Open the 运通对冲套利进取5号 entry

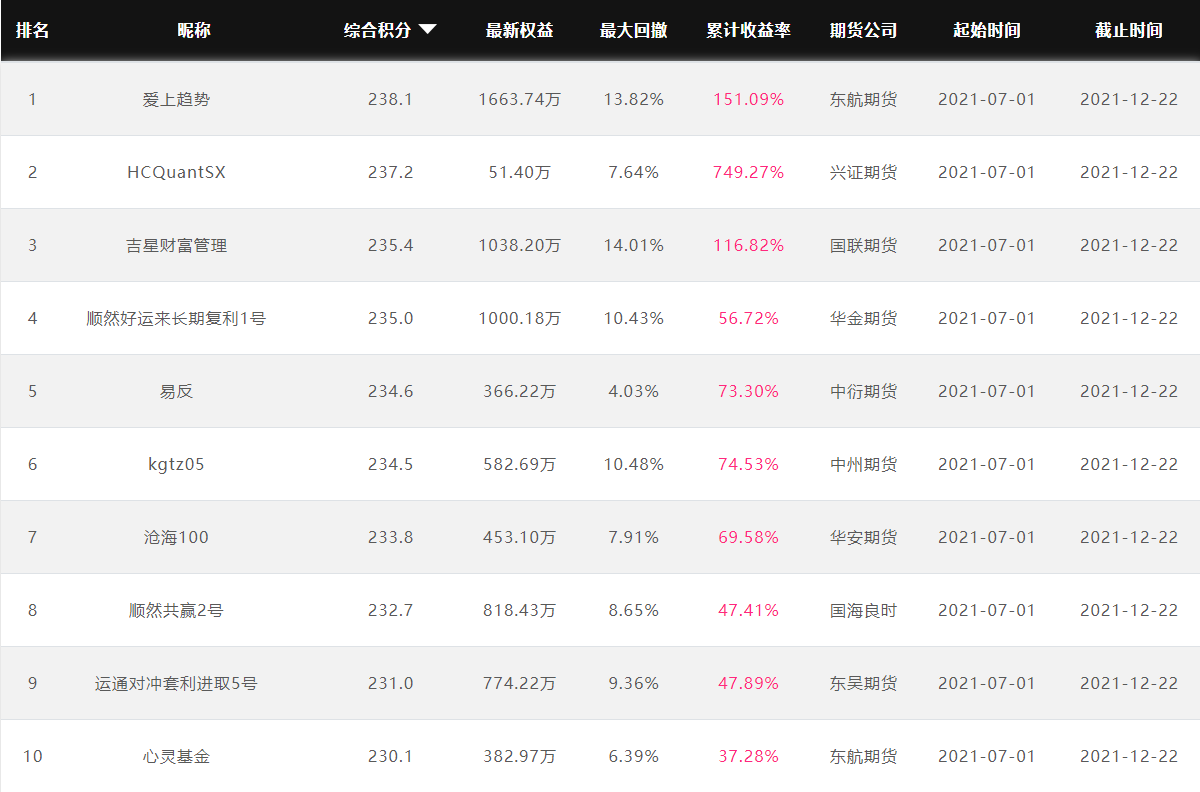[176, 683]
